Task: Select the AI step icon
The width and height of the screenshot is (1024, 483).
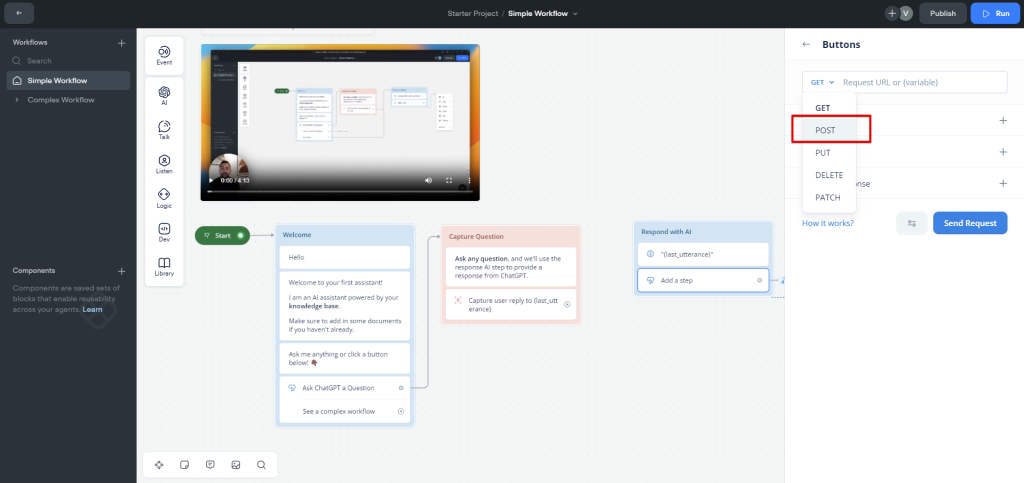Action: tap(164, 97)
